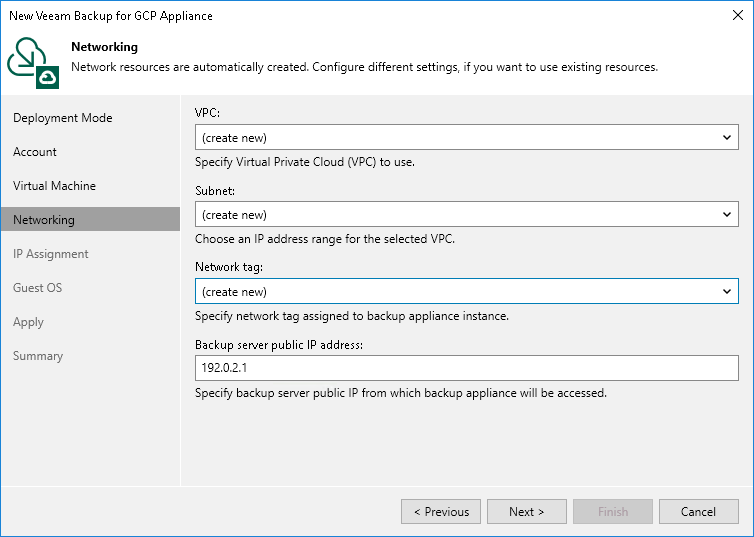
Task: Click the 'Network tag:' label
Action: (x=229, y=267)
